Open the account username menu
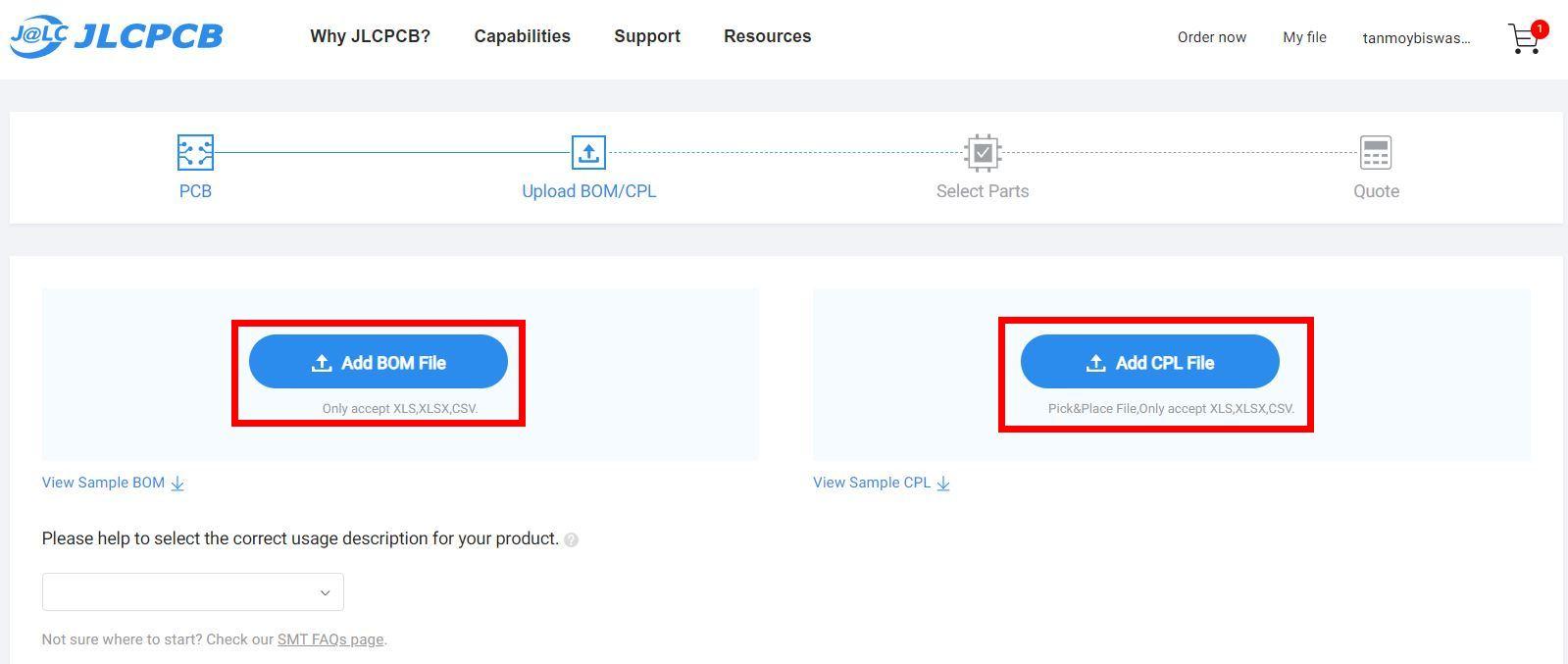The height and width of the screenshot is (664, 1568). [x=1416, y=38]
